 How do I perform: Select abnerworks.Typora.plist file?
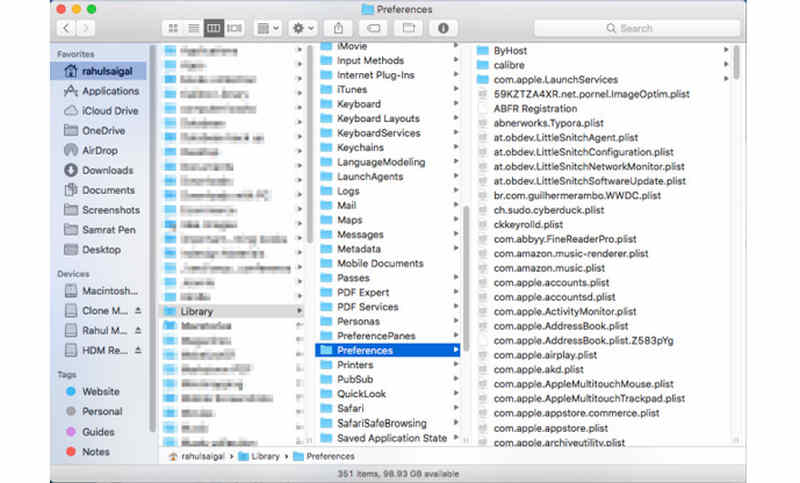pyautogui.click(x=548, y=123)
